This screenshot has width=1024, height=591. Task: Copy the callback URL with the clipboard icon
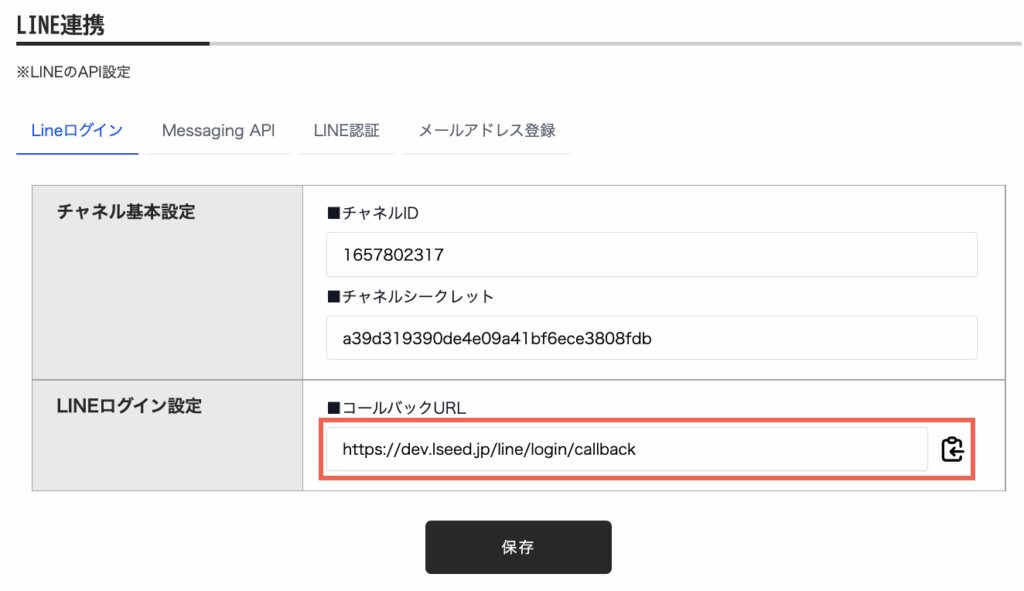952,450
